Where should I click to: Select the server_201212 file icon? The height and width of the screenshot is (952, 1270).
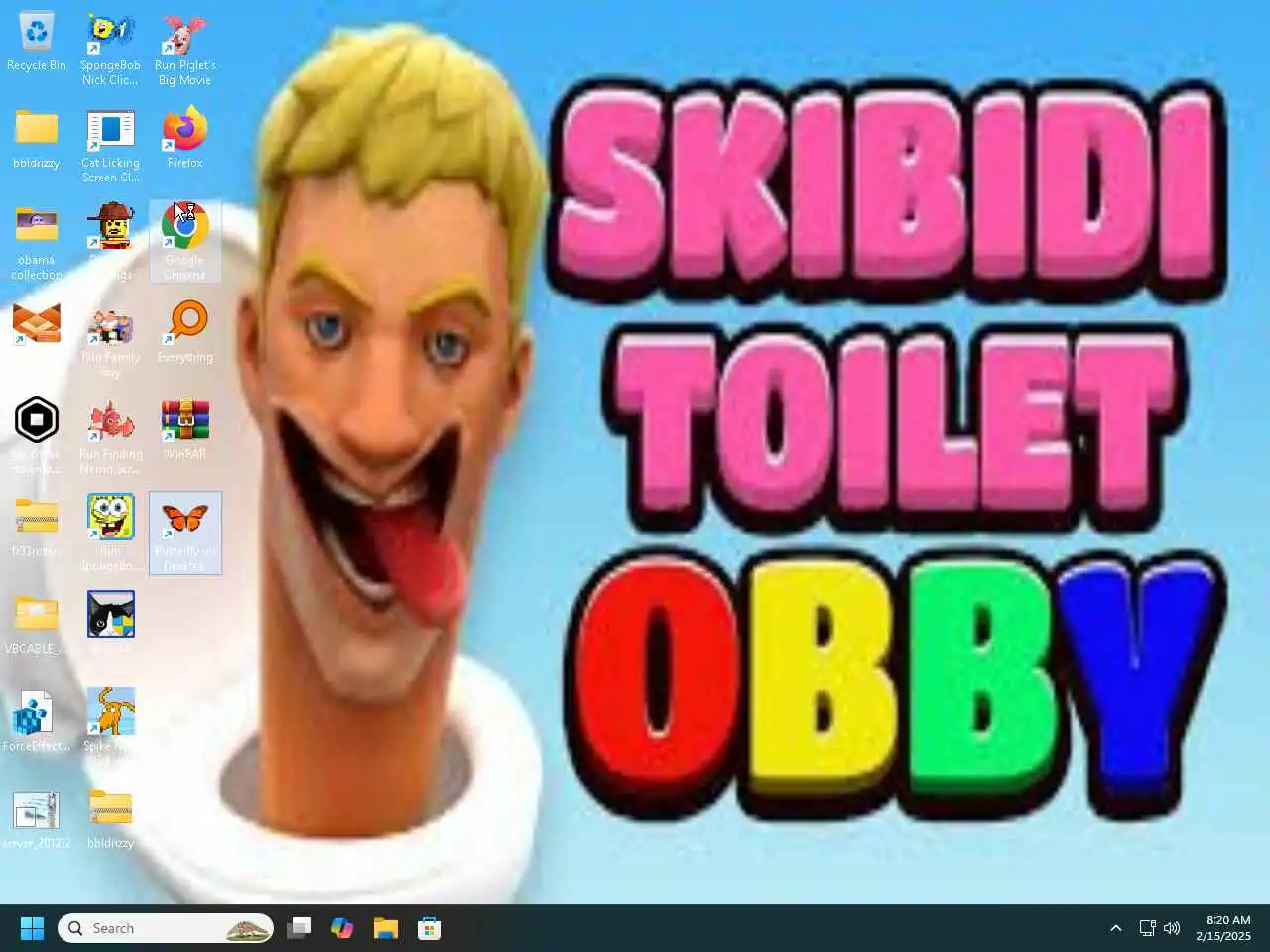click(x=37, y=818)
